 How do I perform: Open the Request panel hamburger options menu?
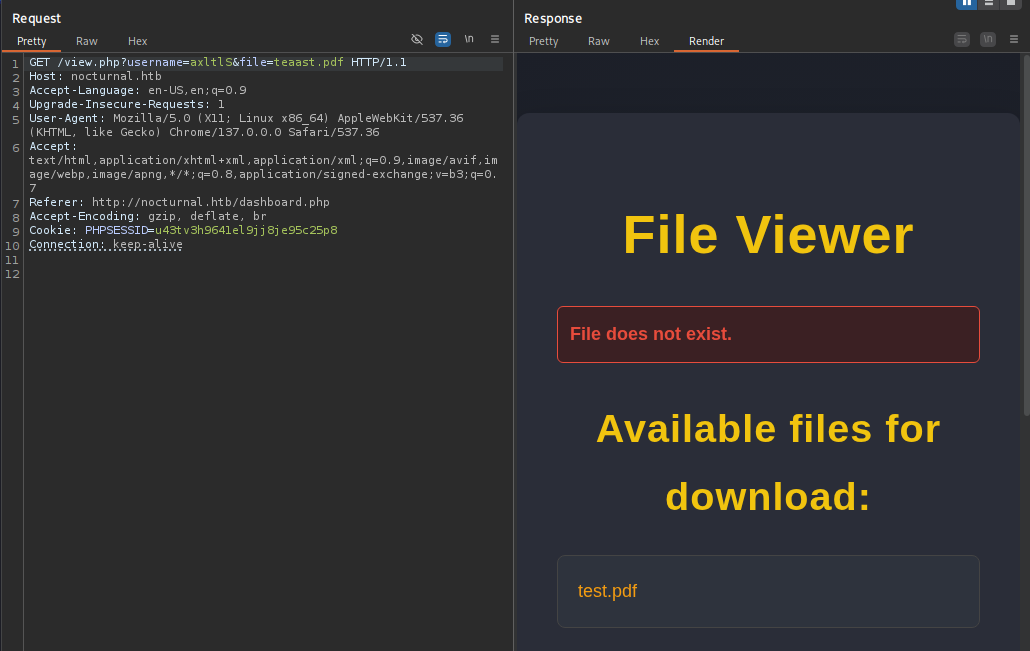495,39
